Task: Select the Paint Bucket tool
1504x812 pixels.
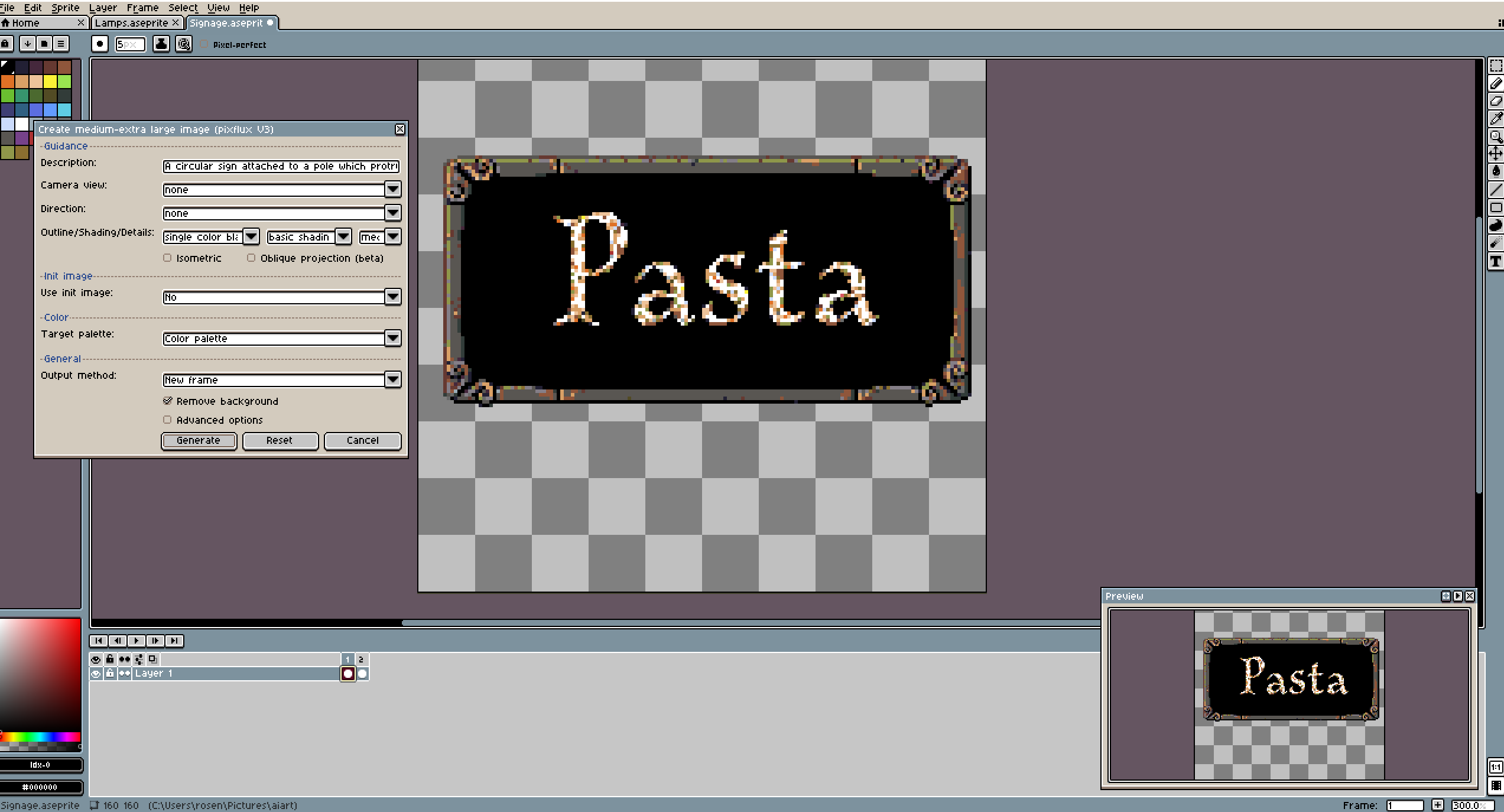Action: pos(1496,171)
